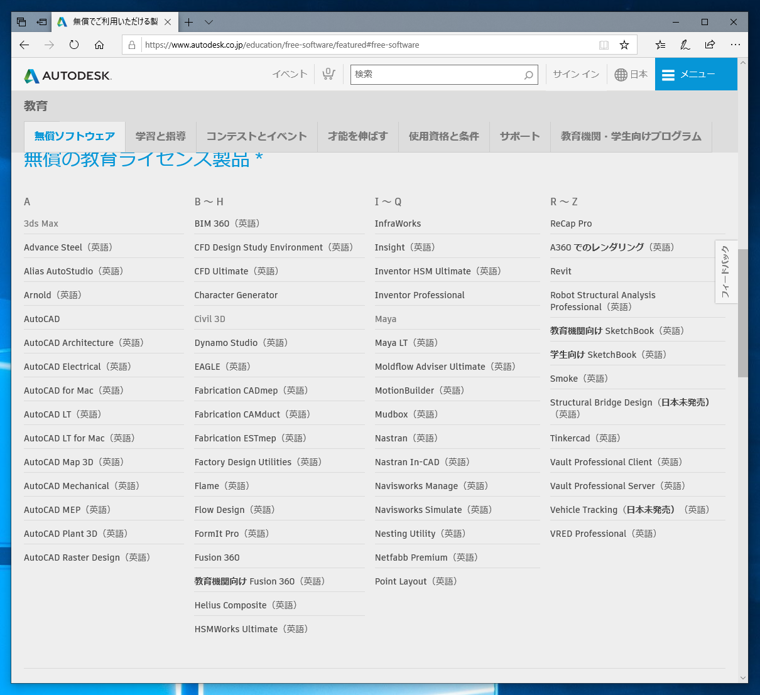Click the イベント link

click(x=290, y=74)
